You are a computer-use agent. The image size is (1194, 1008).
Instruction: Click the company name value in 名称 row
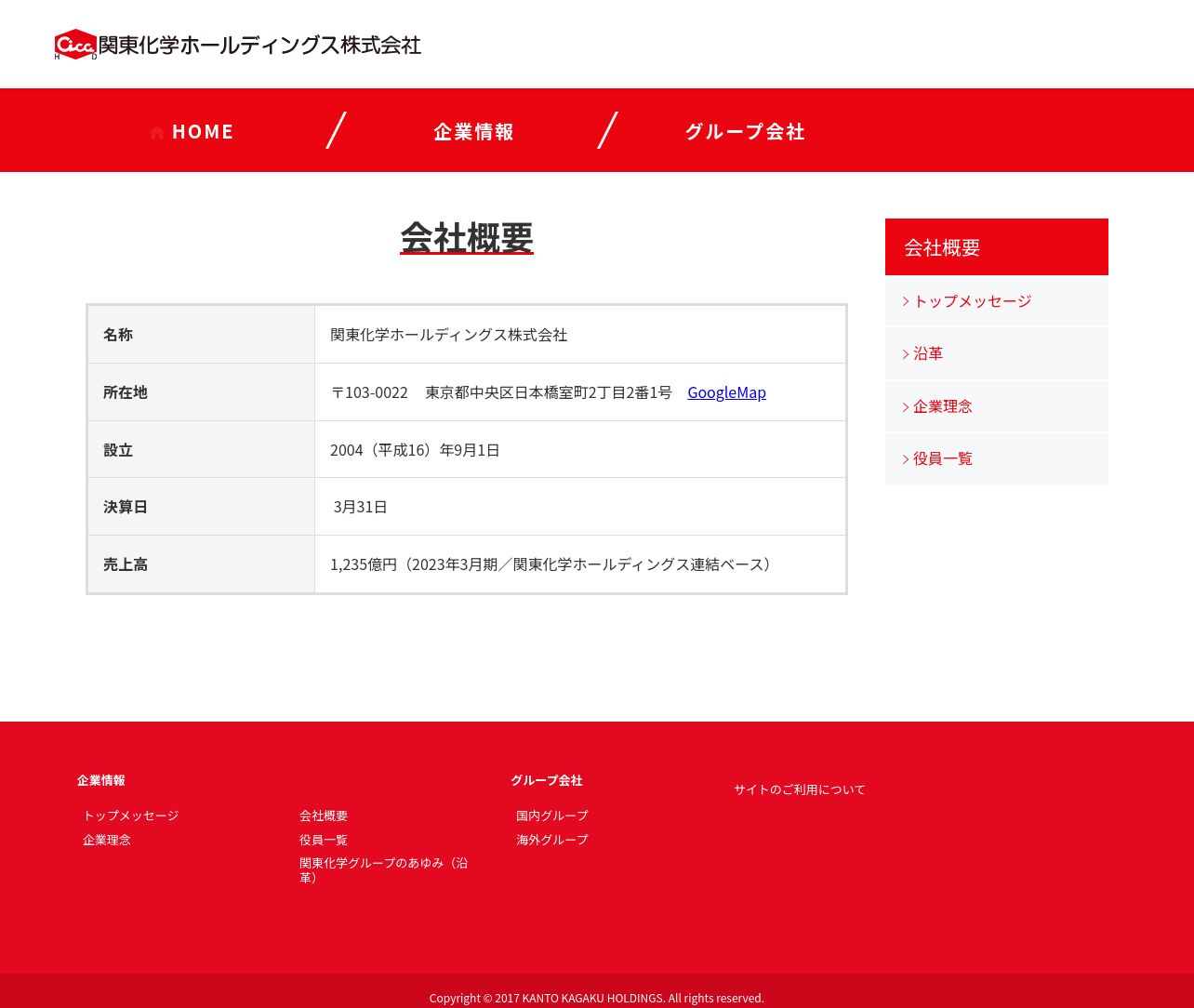click(x=449, y=335)
